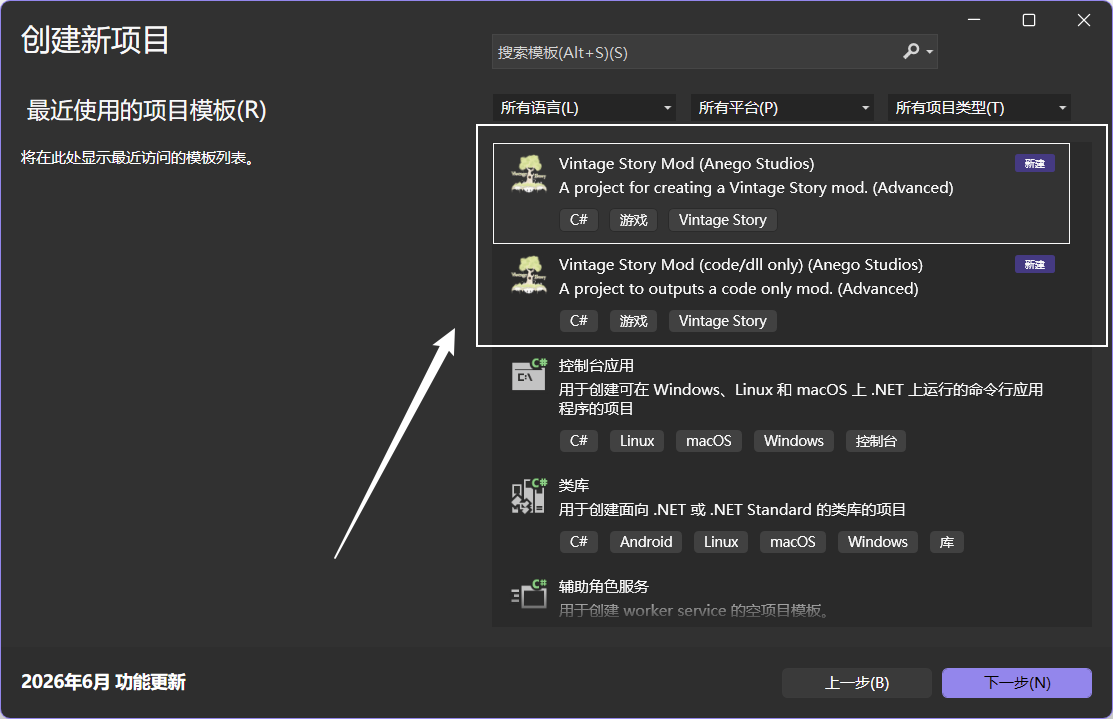Click C# tag under 控制台应用

tap(579, 441)
